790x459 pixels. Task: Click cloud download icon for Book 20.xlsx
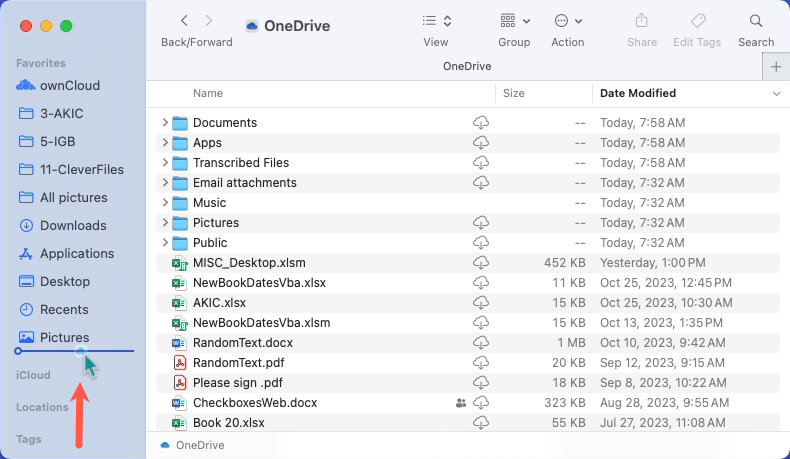coord(481,423)
